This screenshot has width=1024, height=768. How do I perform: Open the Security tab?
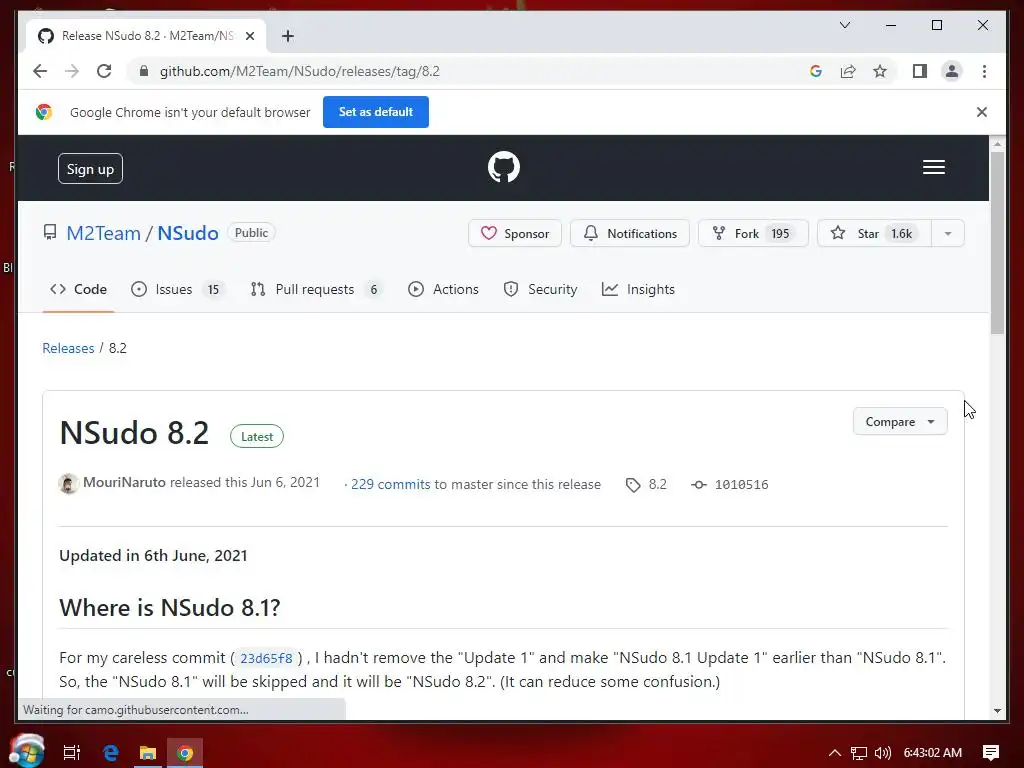pos(540,289)
